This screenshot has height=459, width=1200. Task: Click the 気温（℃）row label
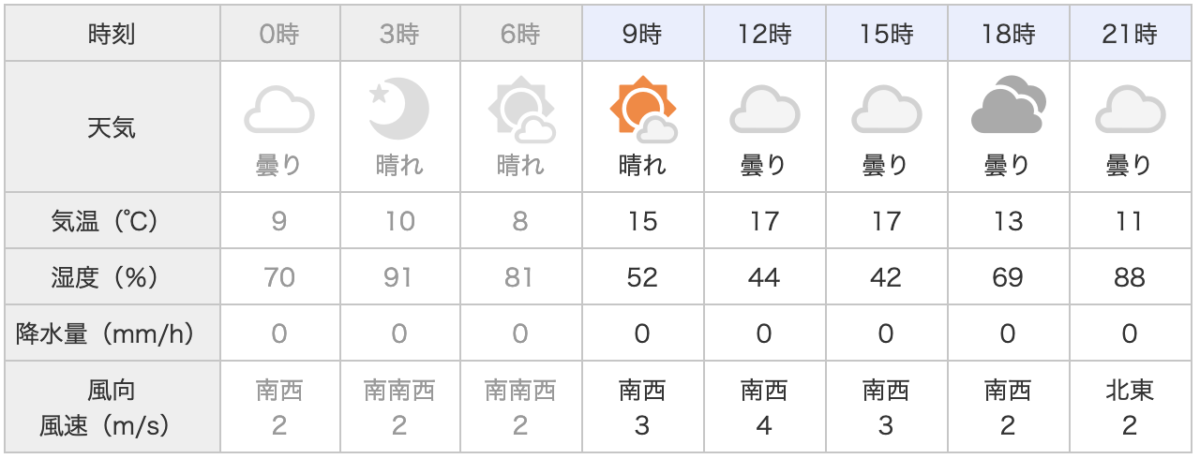[112, 221]
